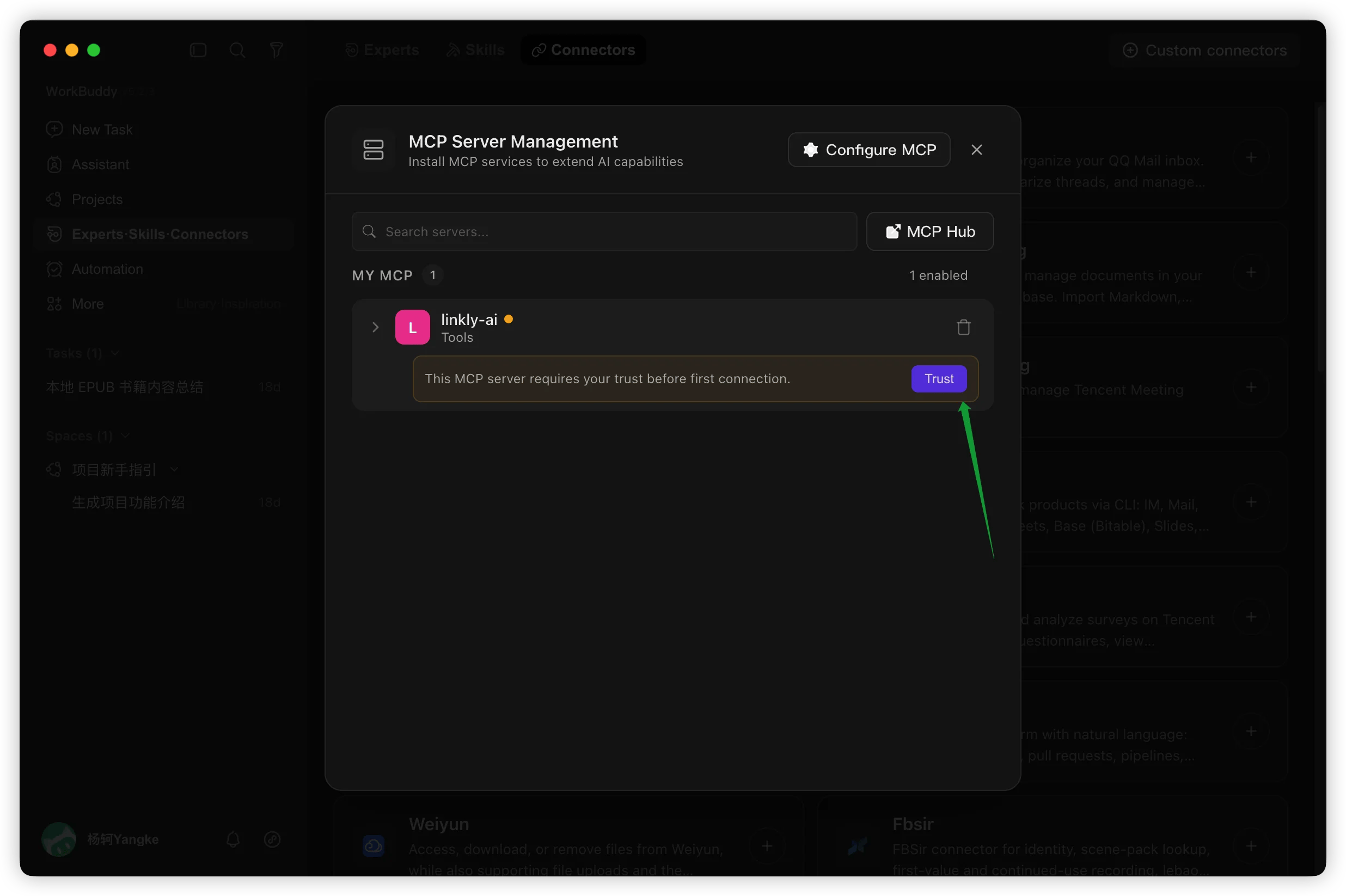Add the Fbsir connector with plus
Image resolution: width=1346 pixels, height=896 pixels.
pyautogui.click(x=1251, y=846)
